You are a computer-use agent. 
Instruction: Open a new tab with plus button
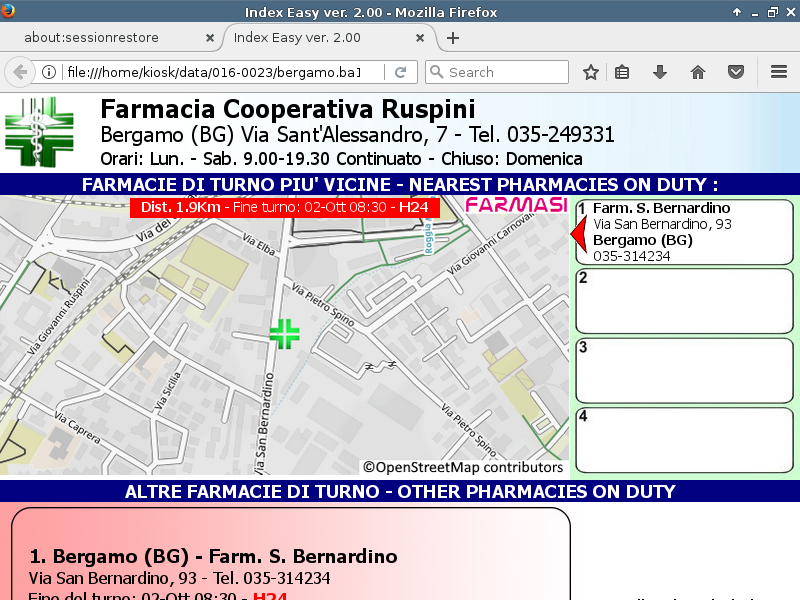tap(453, 38)
